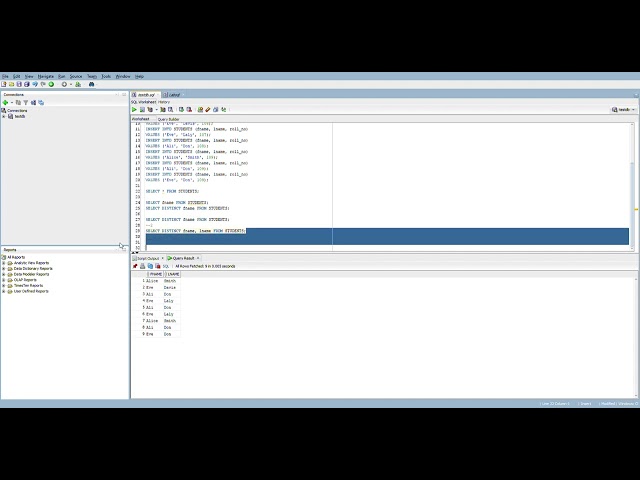Open the Window menu
This screenshot has width=640, height=480.
point(123,76)
